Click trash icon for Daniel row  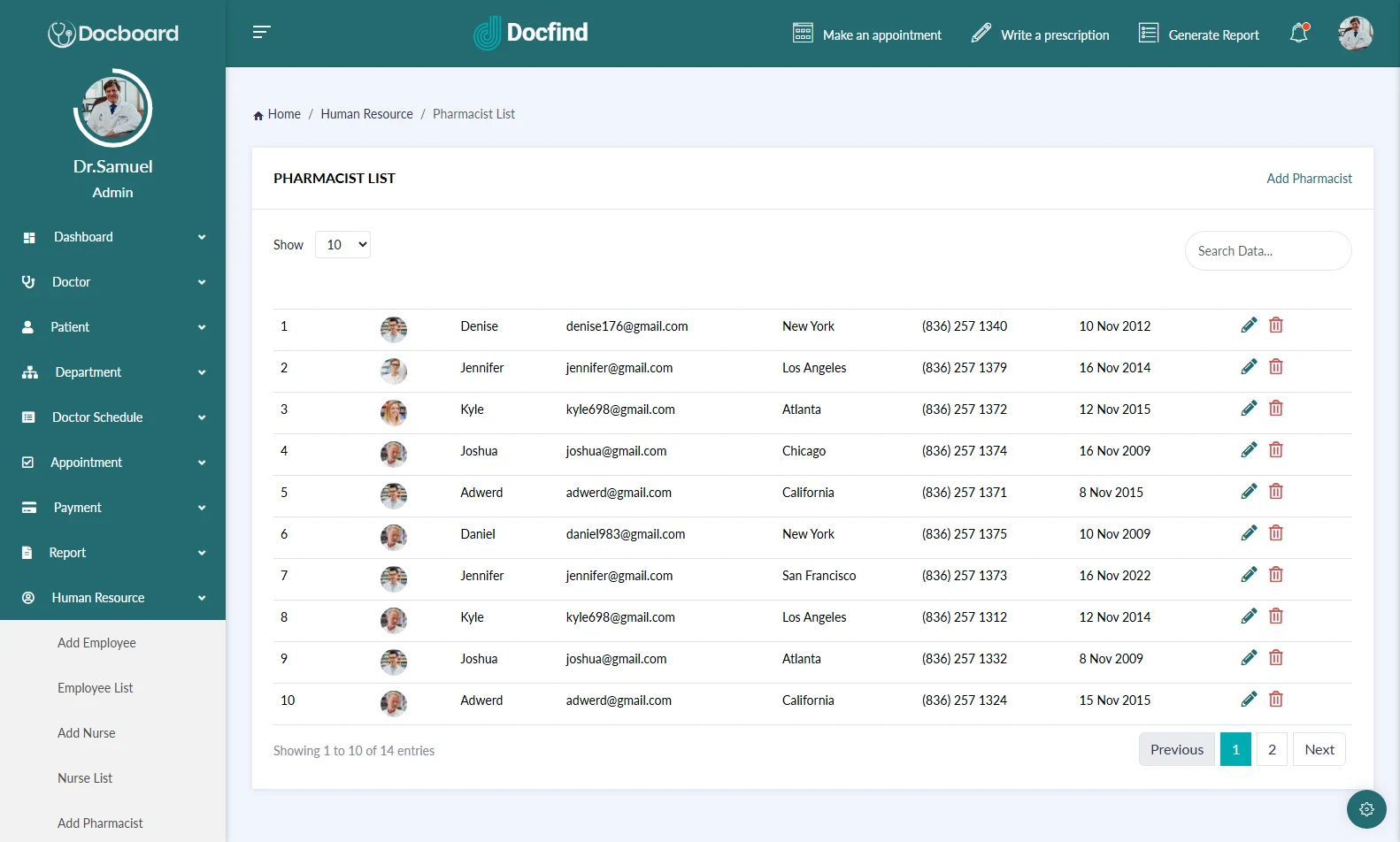point(1275,533)
